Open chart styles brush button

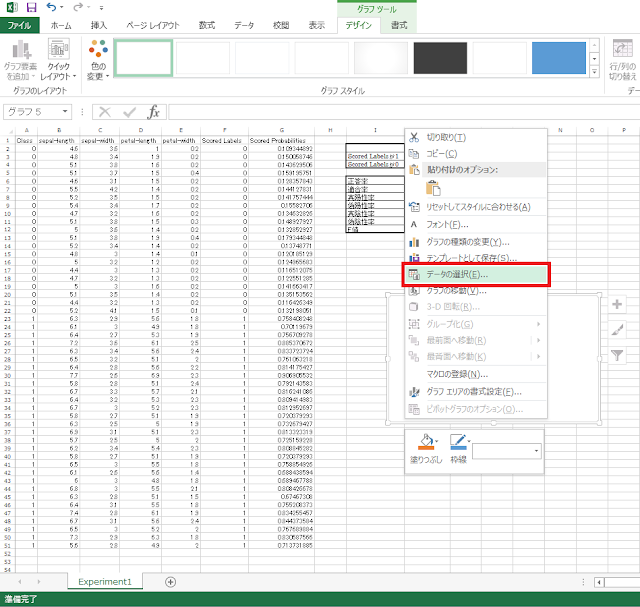pyautogui.click(x=617, y=329)
